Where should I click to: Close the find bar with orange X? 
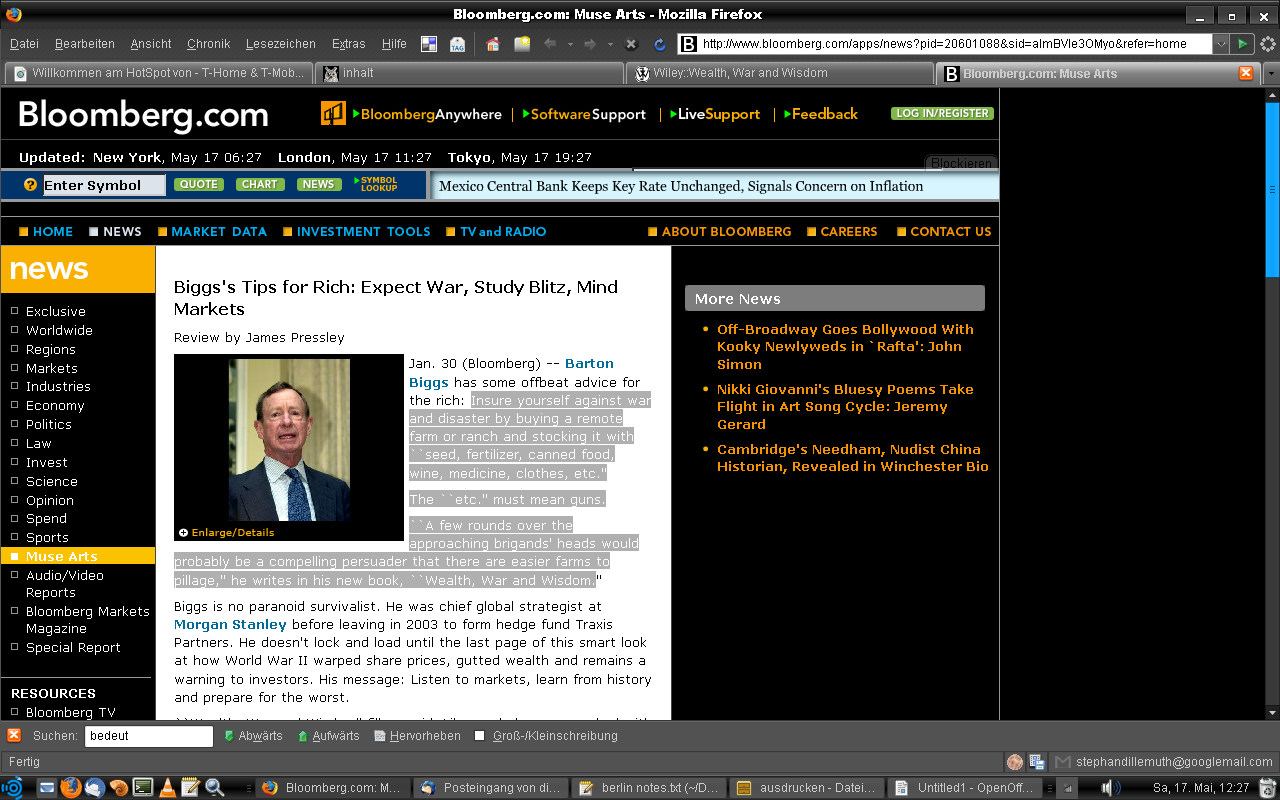click(14, 735)
